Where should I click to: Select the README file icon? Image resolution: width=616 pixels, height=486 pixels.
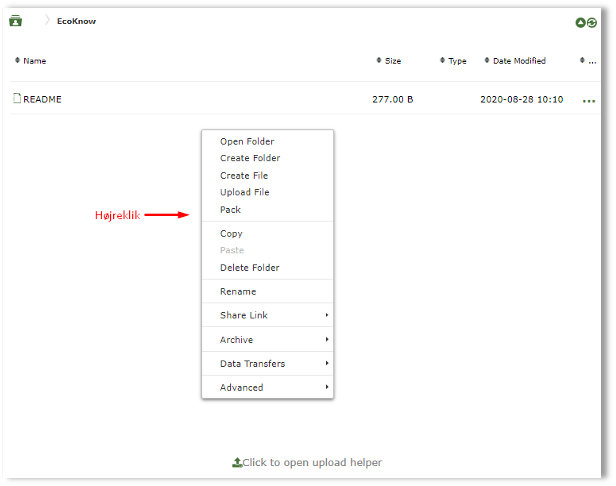click(17, 98)
